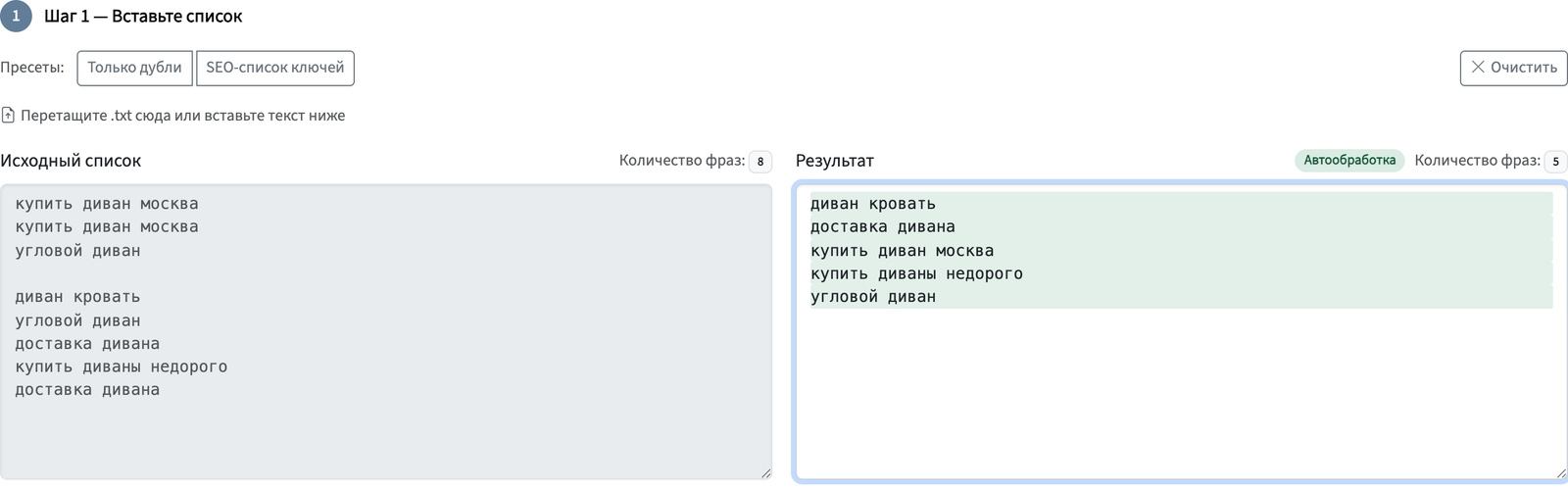The width and height of the screenshot is (1568, 489).
Task: Grab the result textarea resize handle
Action: (x=1560, y=473)
